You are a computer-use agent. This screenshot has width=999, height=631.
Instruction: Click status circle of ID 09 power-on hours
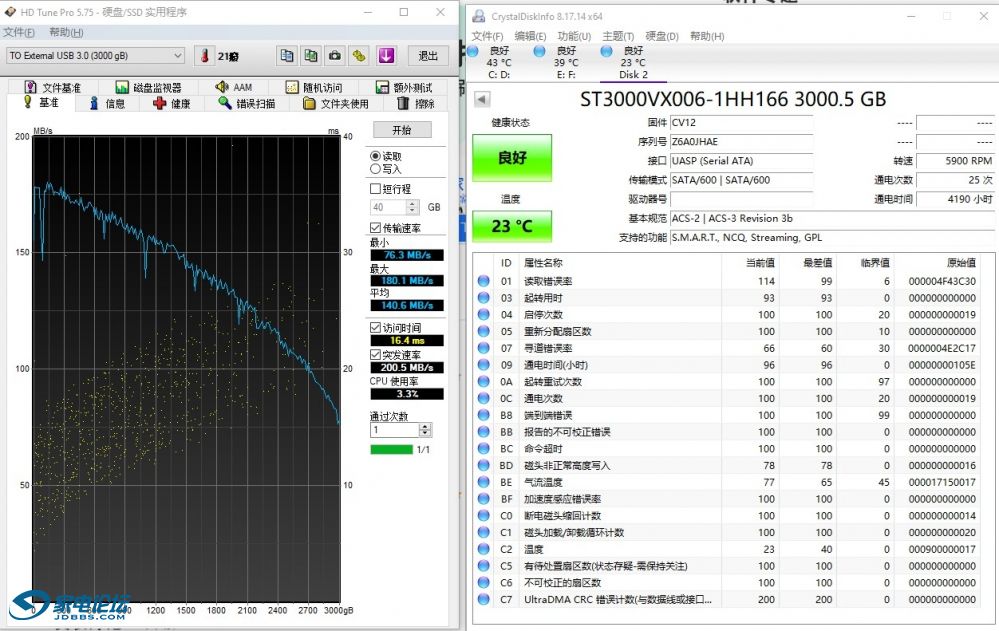point(484,365)
